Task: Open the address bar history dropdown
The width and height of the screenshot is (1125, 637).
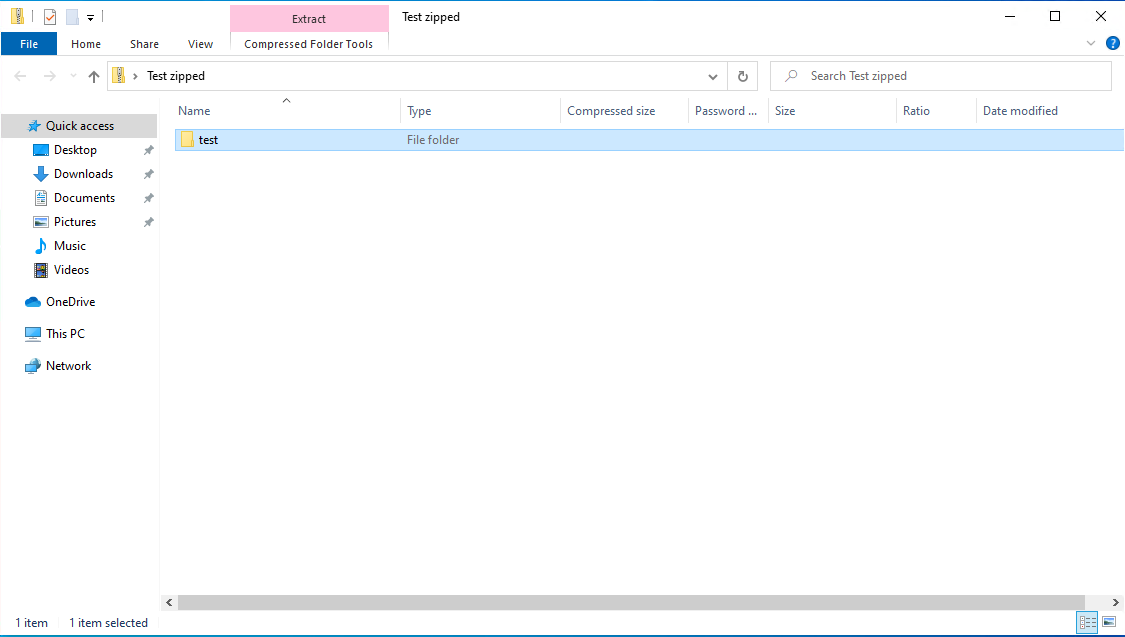Action: coord(712,75)
